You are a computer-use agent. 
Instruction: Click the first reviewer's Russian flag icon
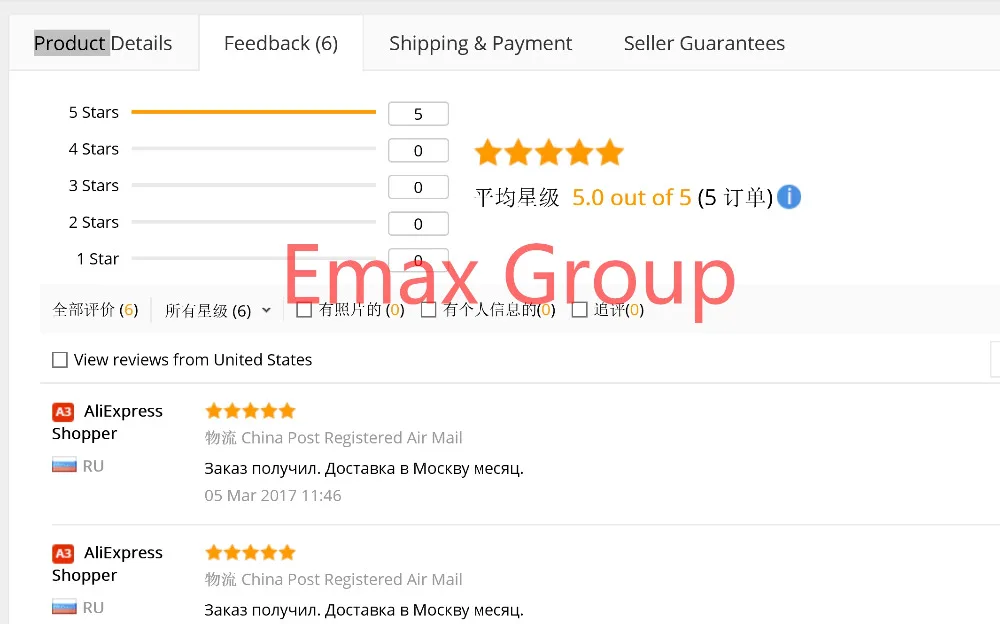point(64,465)
